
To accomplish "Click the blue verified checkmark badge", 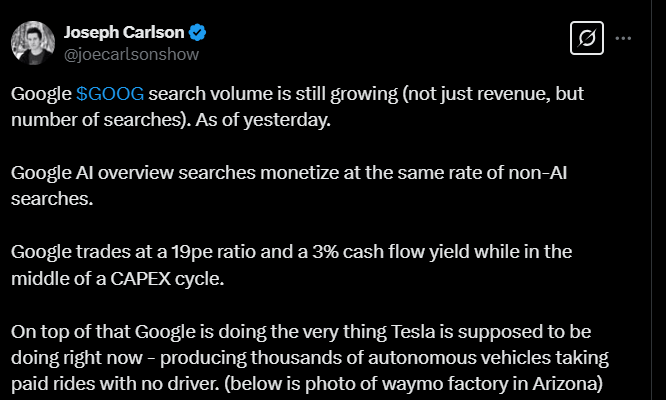I will (x=198, y=33).
